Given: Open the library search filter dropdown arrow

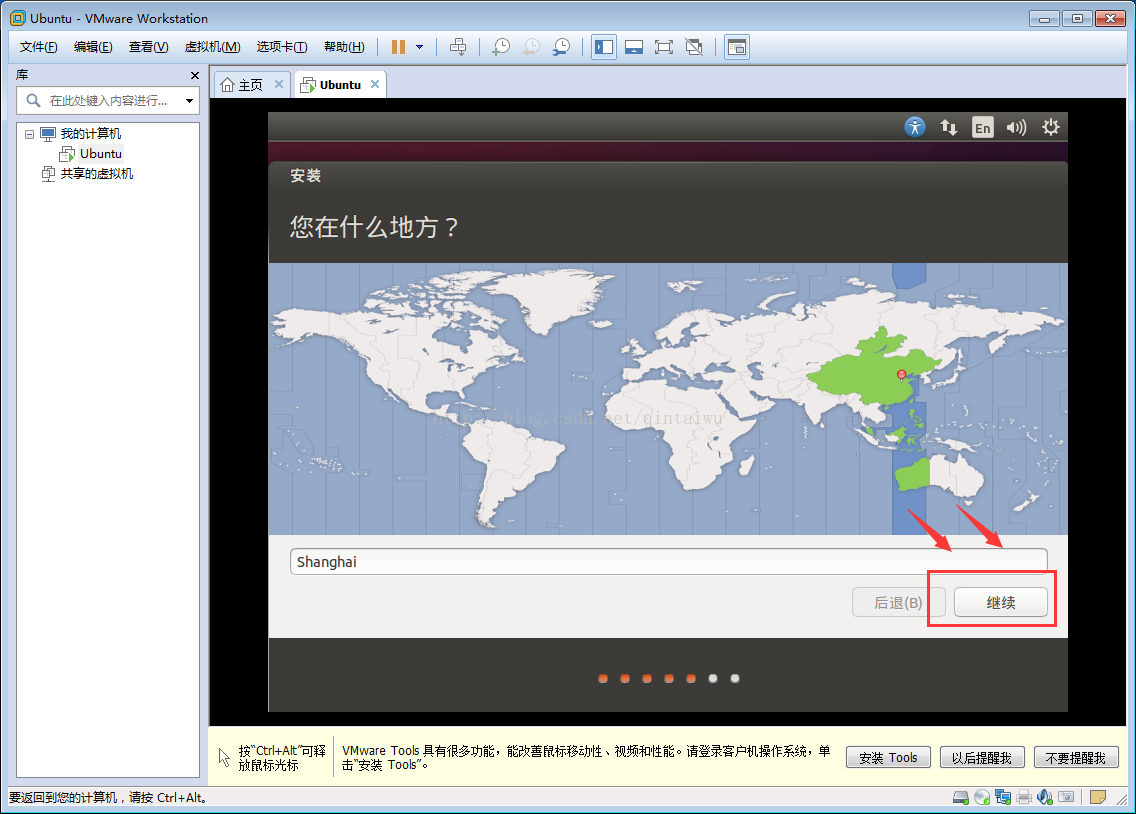Looking at the screenshot, I should point(189,101).
